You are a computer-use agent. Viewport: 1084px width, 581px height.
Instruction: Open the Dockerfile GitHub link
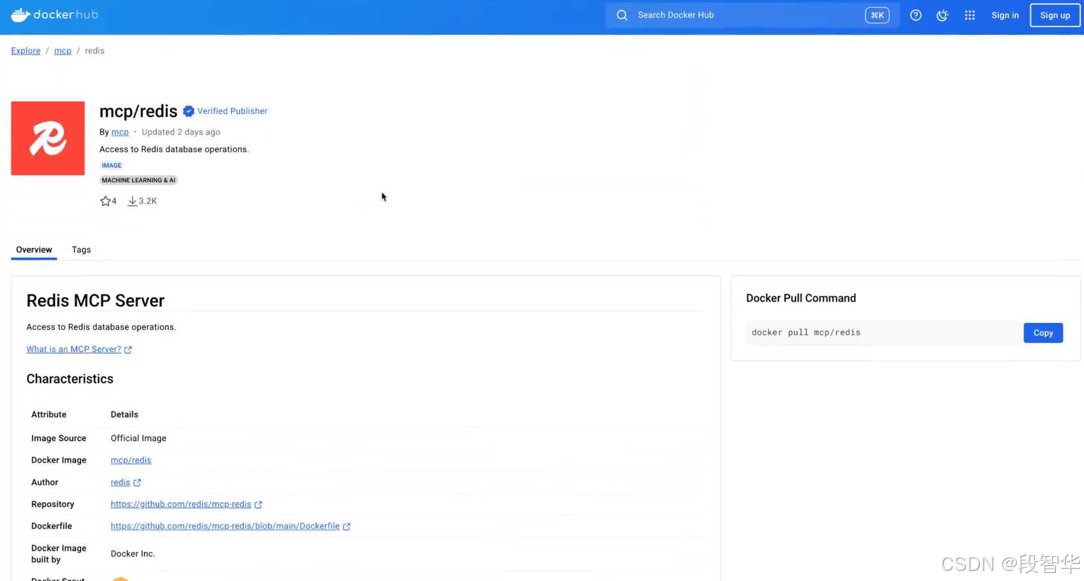coord(225,526)
